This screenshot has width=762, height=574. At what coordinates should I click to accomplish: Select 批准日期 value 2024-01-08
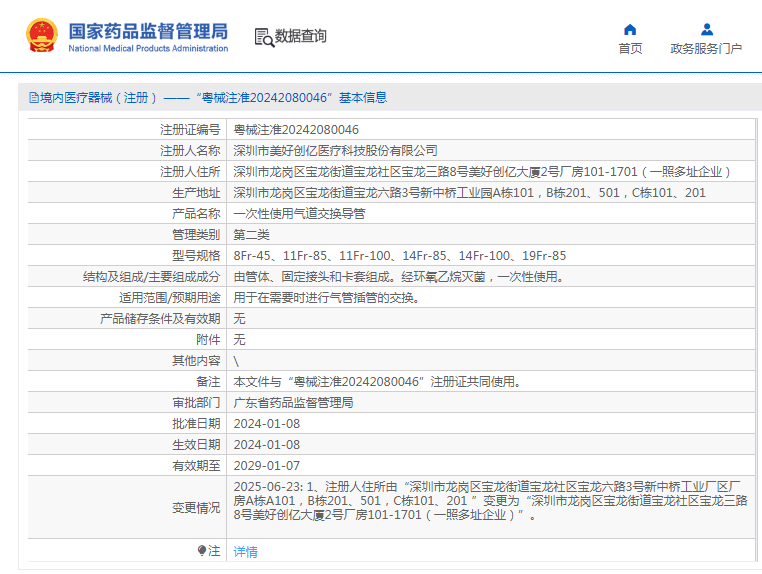coord(267,424)
